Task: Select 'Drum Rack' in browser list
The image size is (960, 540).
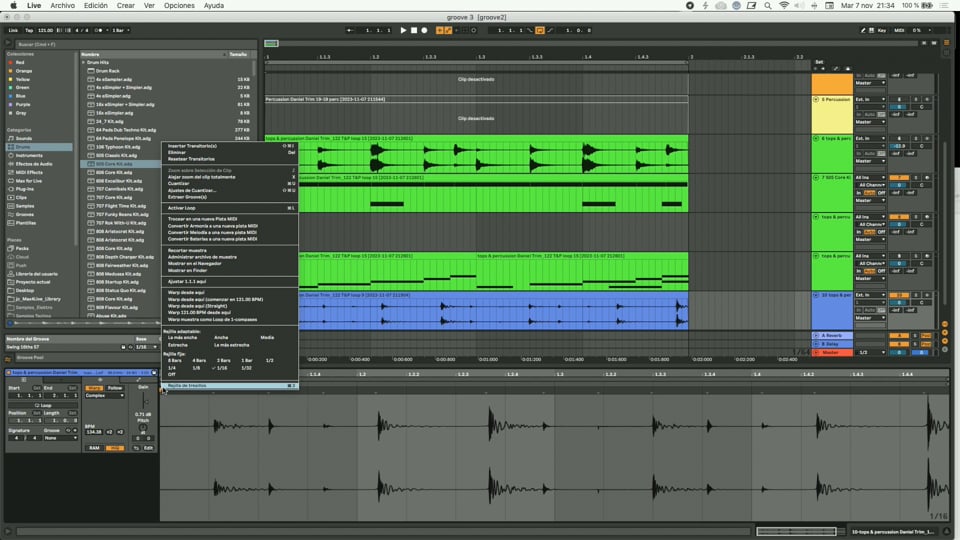Action: coord(107,71)
